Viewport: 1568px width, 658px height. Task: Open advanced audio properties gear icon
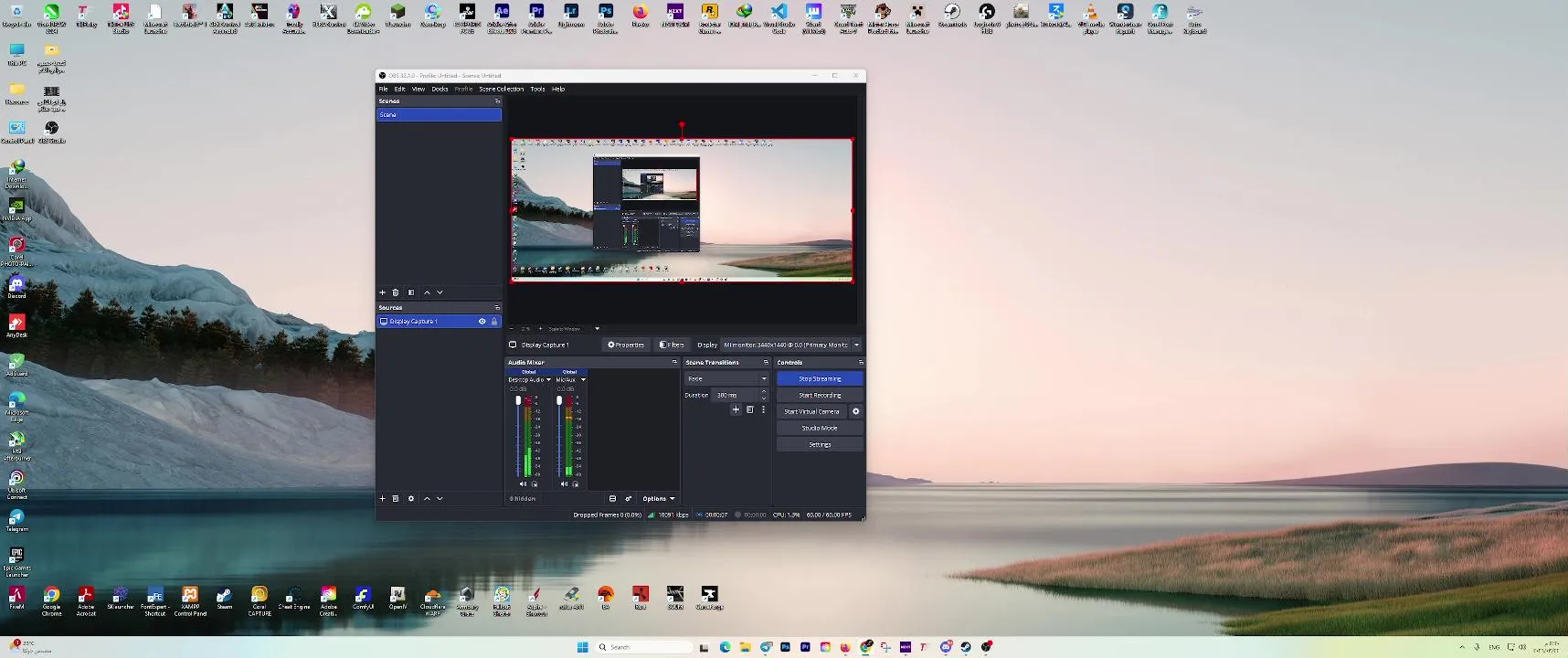click(x=628, y=499)
